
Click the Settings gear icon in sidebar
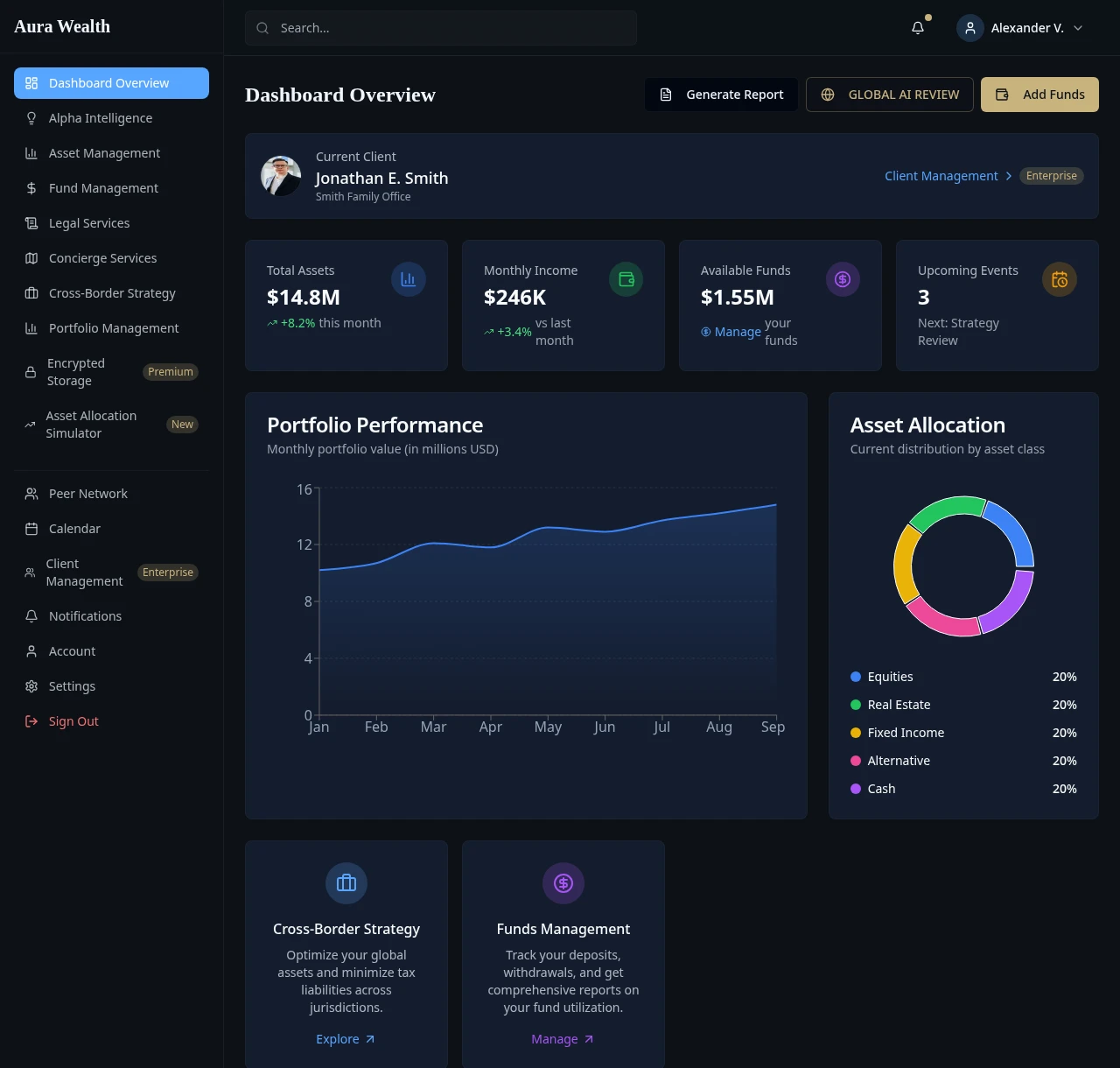coord(31,686)
